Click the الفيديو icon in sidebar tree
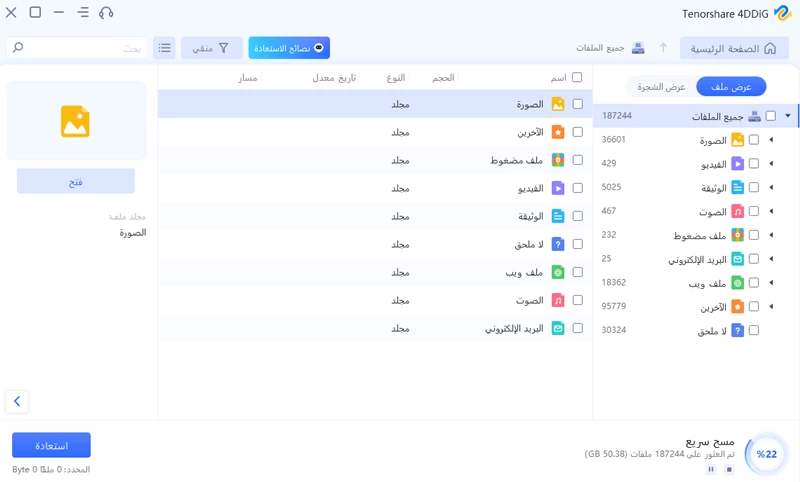 [x=738, y=164]
